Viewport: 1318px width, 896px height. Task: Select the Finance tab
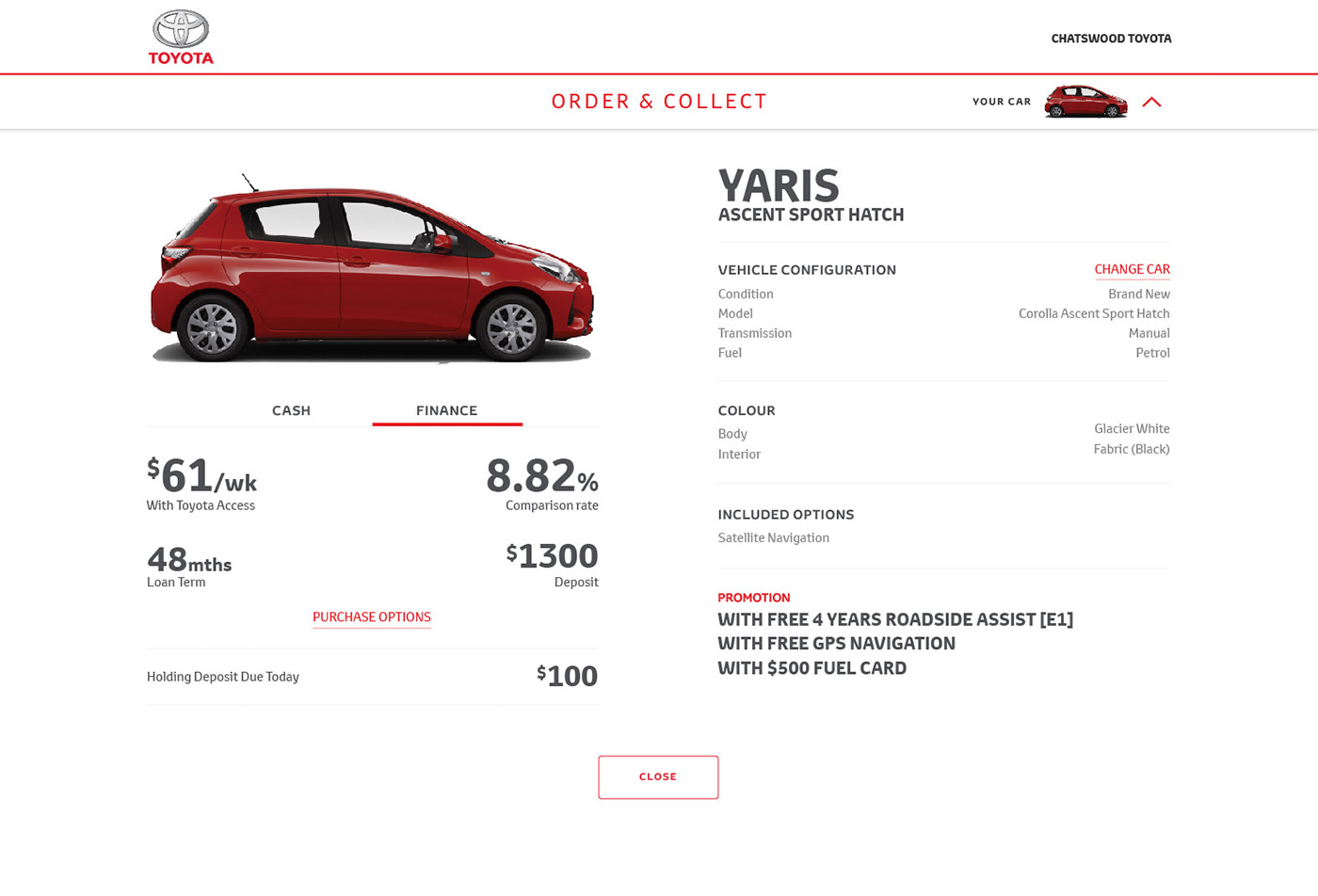click(x=446, y=410)
